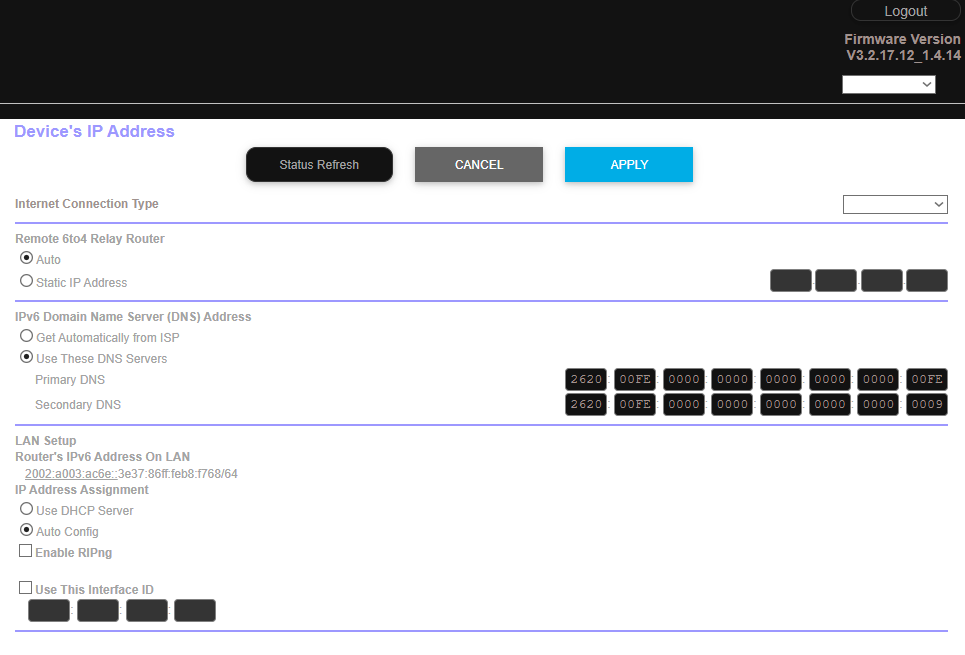Select Use These DNS Servers option
The height and width of the screenshot is (655, 965).
point(27,358)
